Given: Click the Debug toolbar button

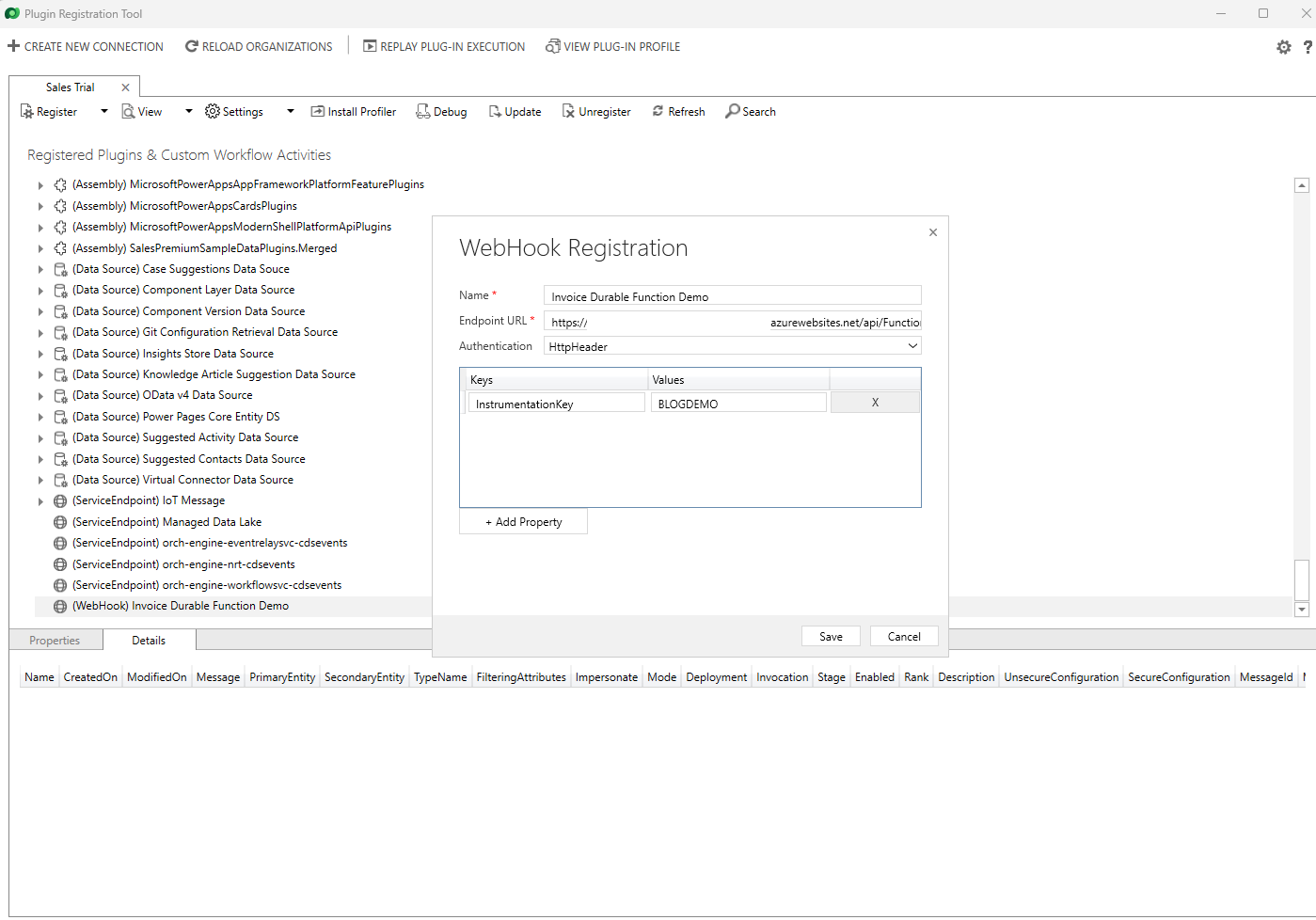Looking at the screenshot, I should pos(441,111).
